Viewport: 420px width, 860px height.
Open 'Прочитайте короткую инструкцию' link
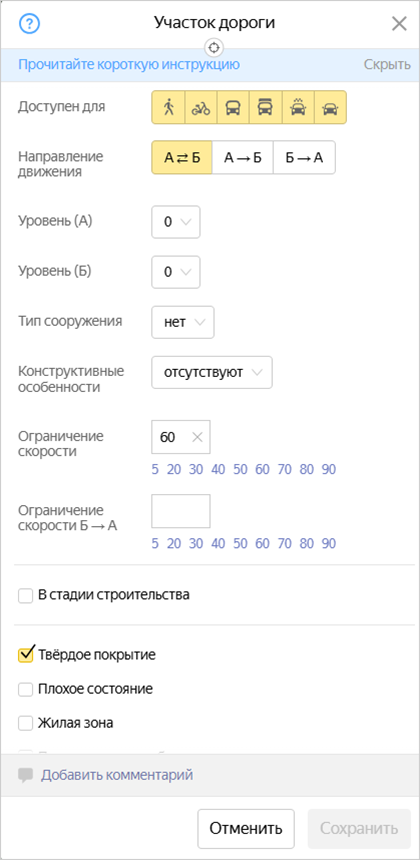[x=129, y=65]
